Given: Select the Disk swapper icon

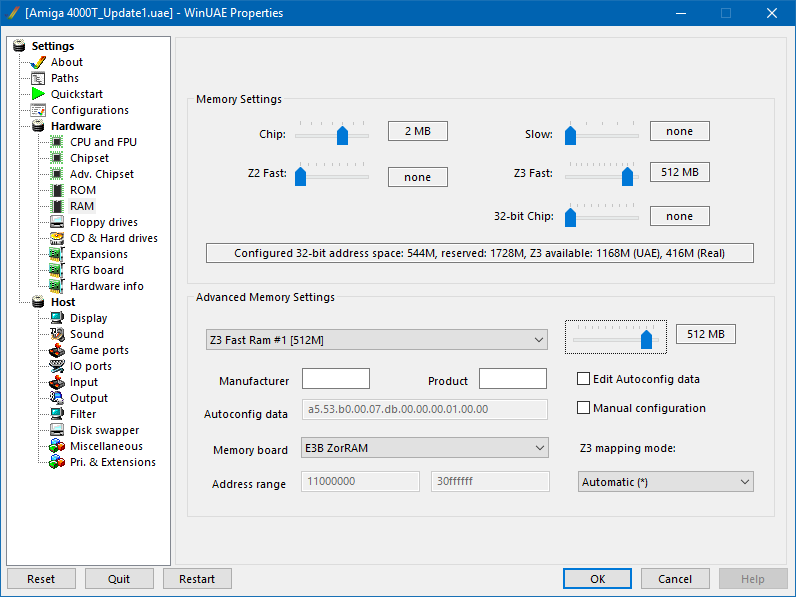Looking at the screenshot, I should (x=57, y=430).
